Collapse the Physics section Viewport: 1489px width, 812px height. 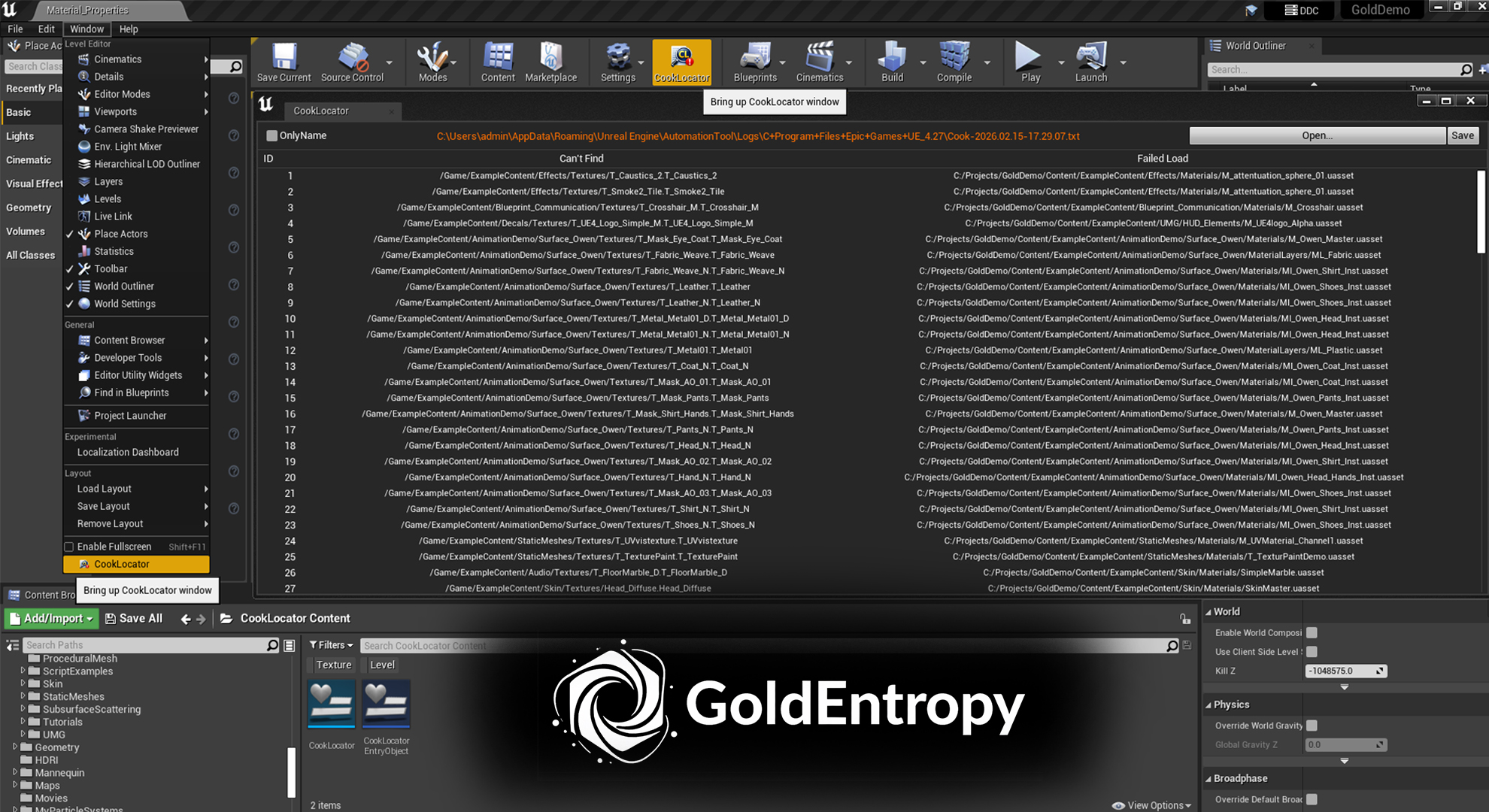[1208, 705]
